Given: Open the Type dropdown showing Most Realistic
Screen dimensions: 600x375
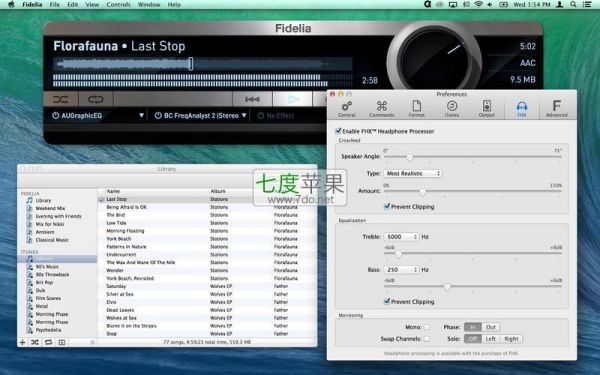Looking at the screenshot, I should [412, 173].
